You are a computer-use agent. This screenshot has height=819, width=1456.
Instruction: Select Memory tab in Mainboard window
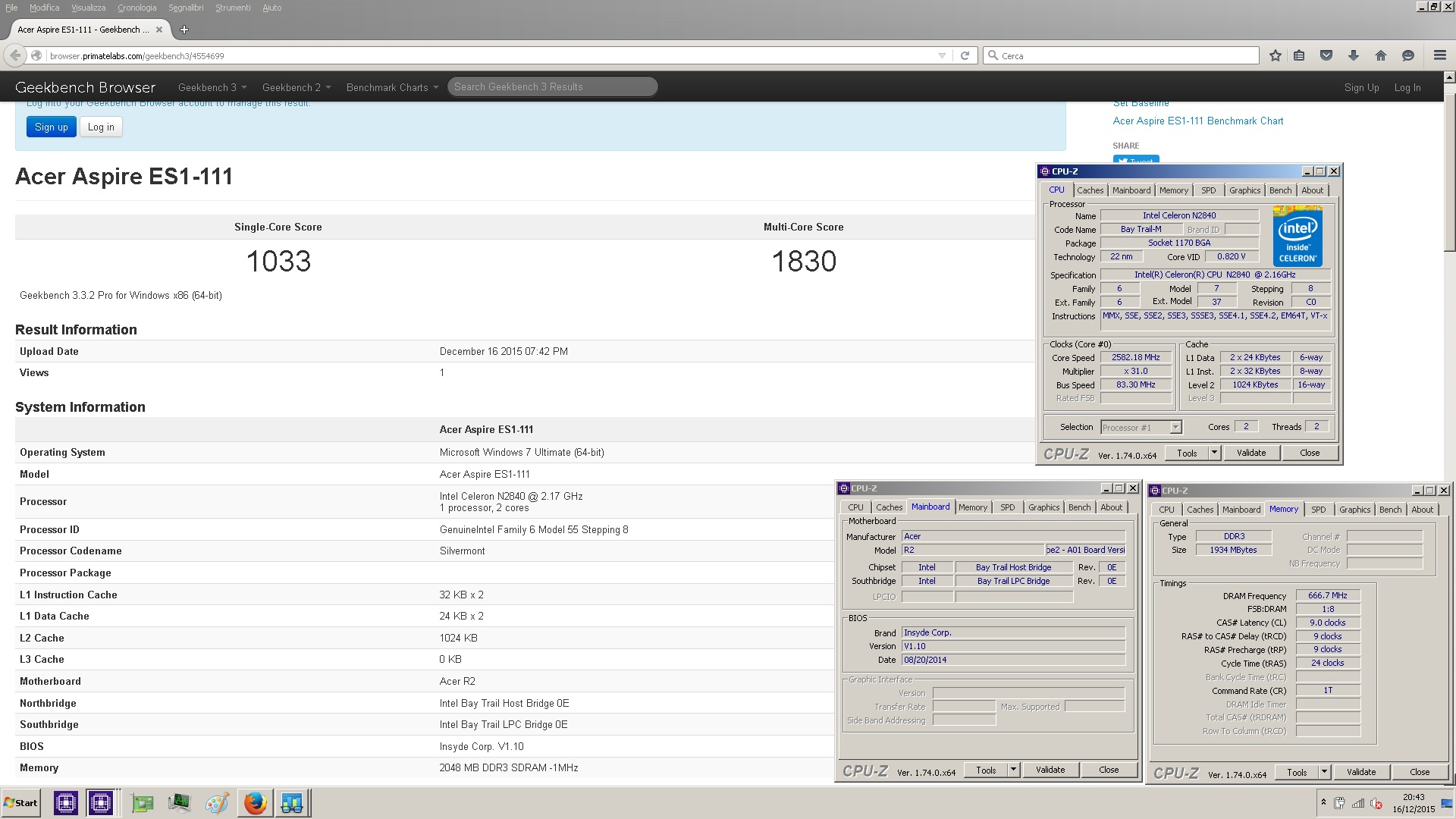tap(972, 507)
